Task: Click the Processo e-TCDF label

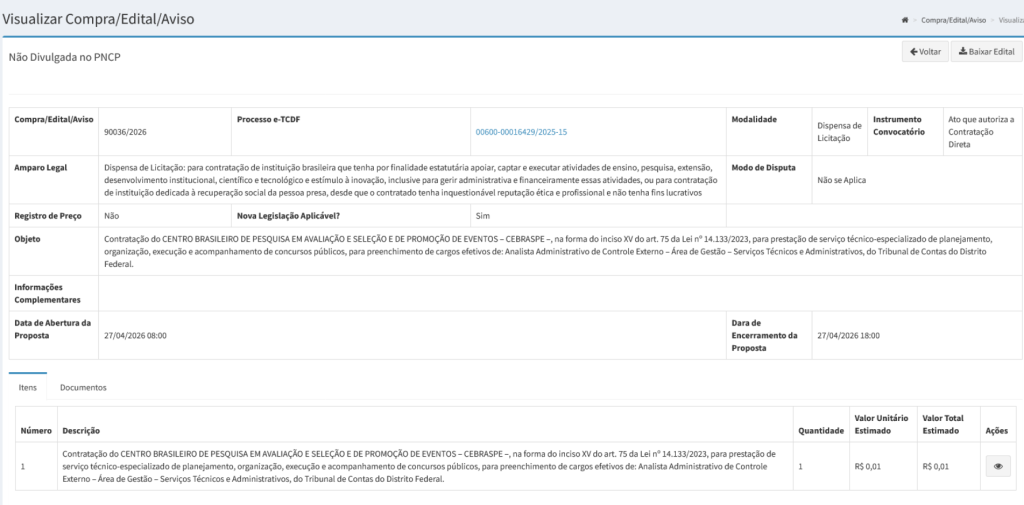Action: (268, 120)
